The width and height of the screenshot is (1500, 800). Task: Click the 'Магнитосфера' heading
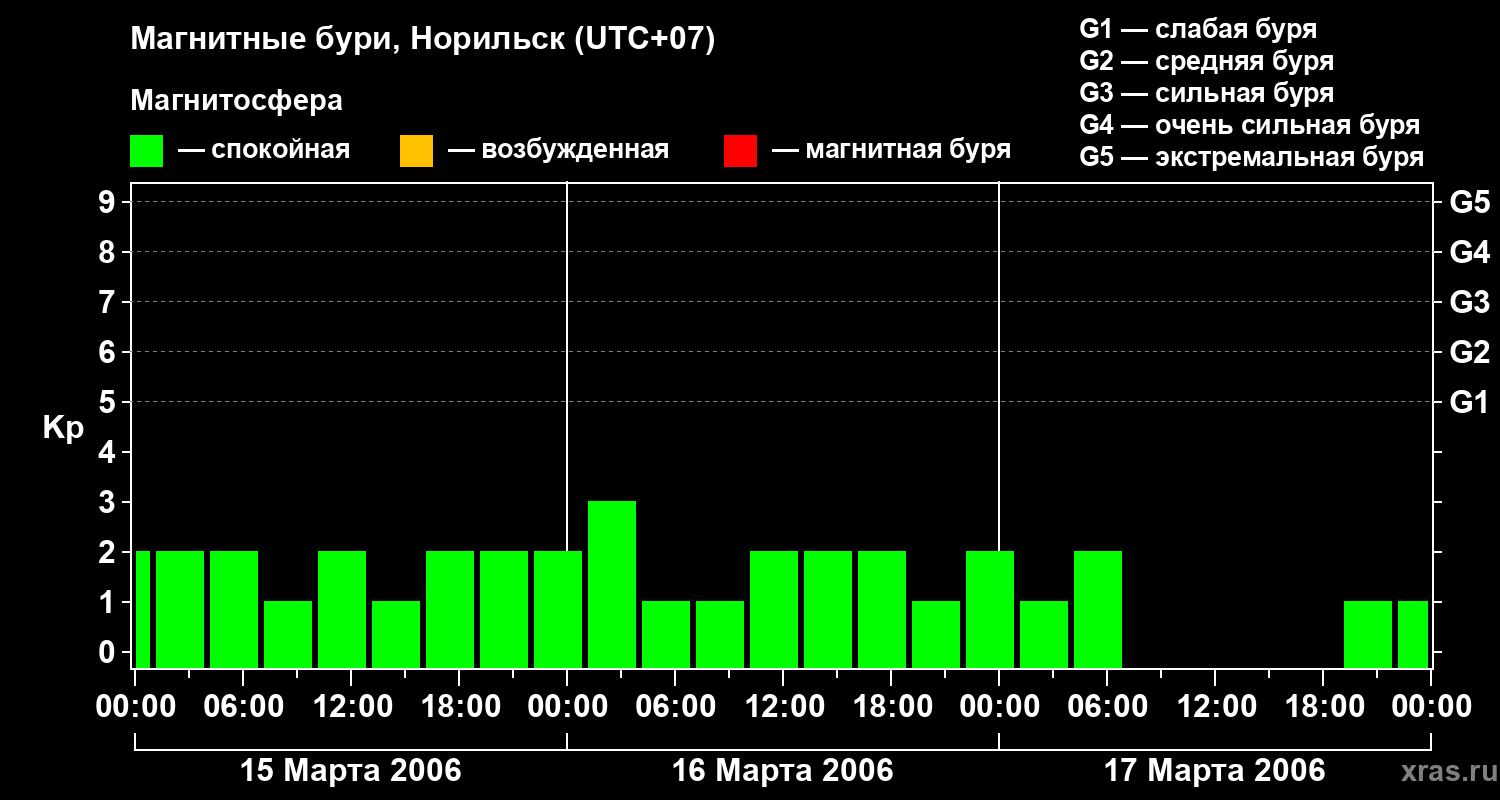coord(237,101)
